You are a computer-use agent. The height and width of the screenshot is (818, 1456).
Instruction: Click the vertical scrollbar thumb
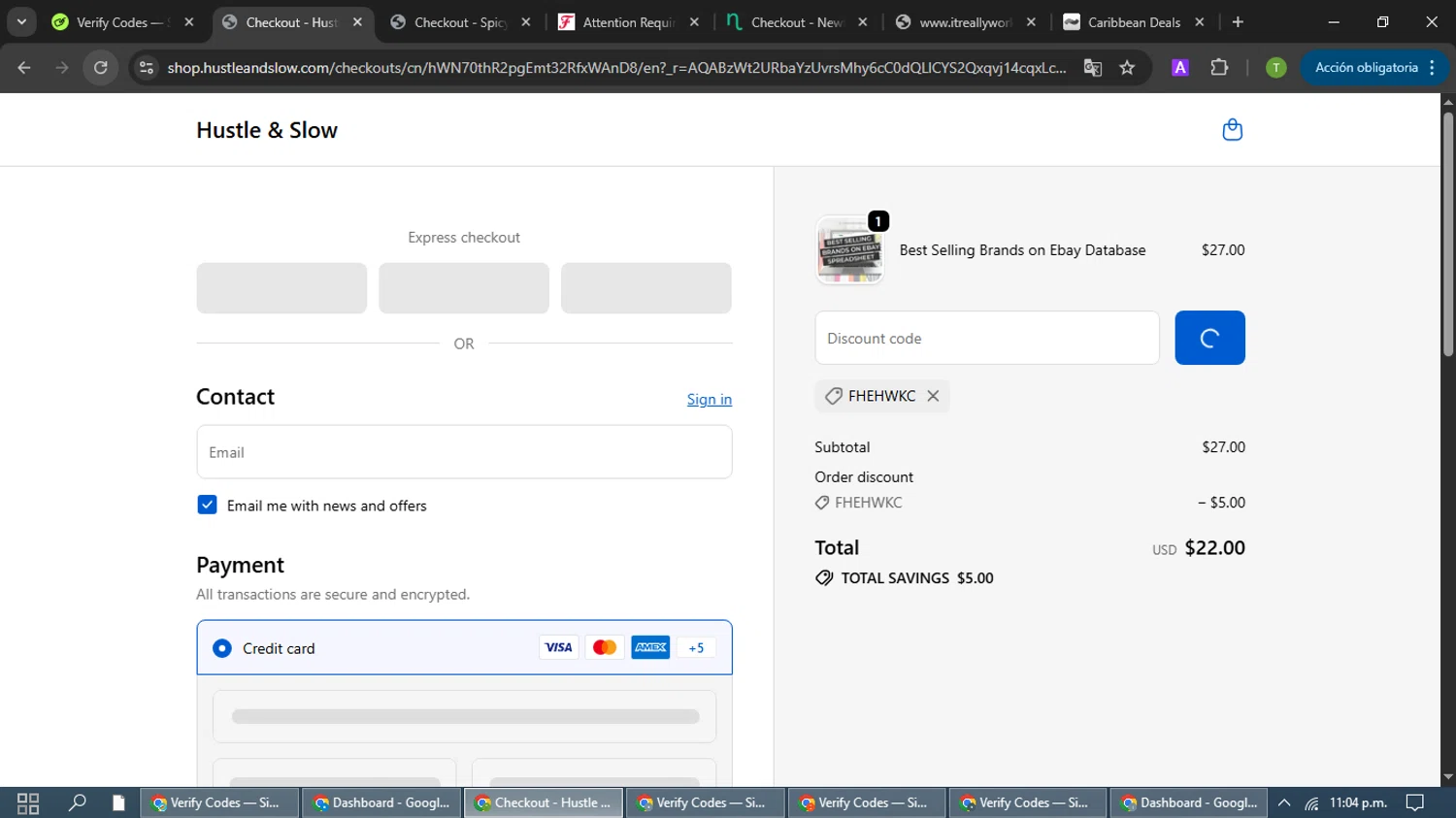point(1448,235)
